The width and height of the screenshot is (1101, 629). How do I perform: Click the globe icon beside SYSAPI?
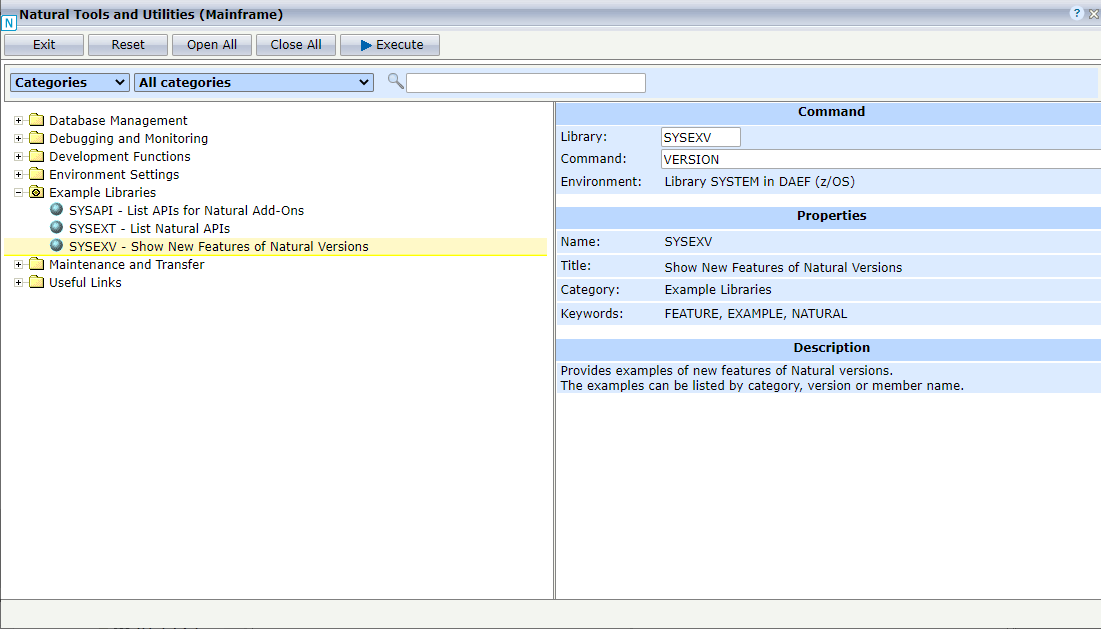tap(56, 210)
